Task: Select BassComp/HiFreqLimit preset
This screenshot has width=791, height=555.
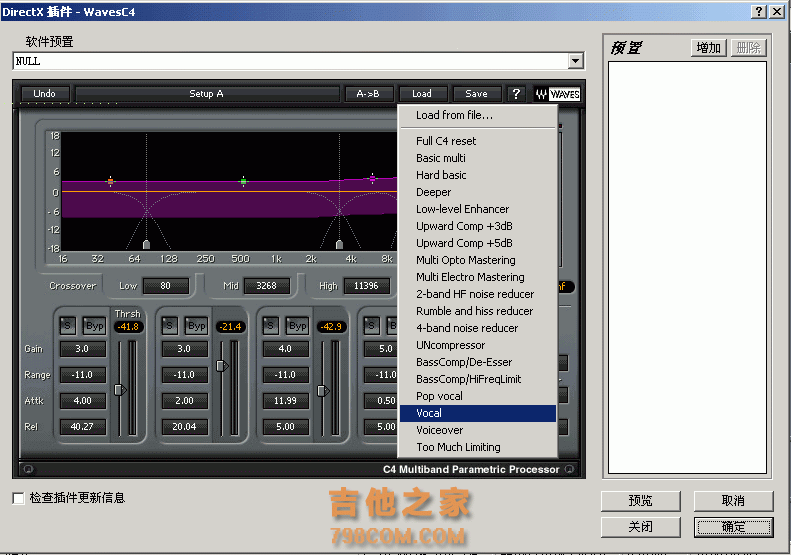Action: point(478,379)
